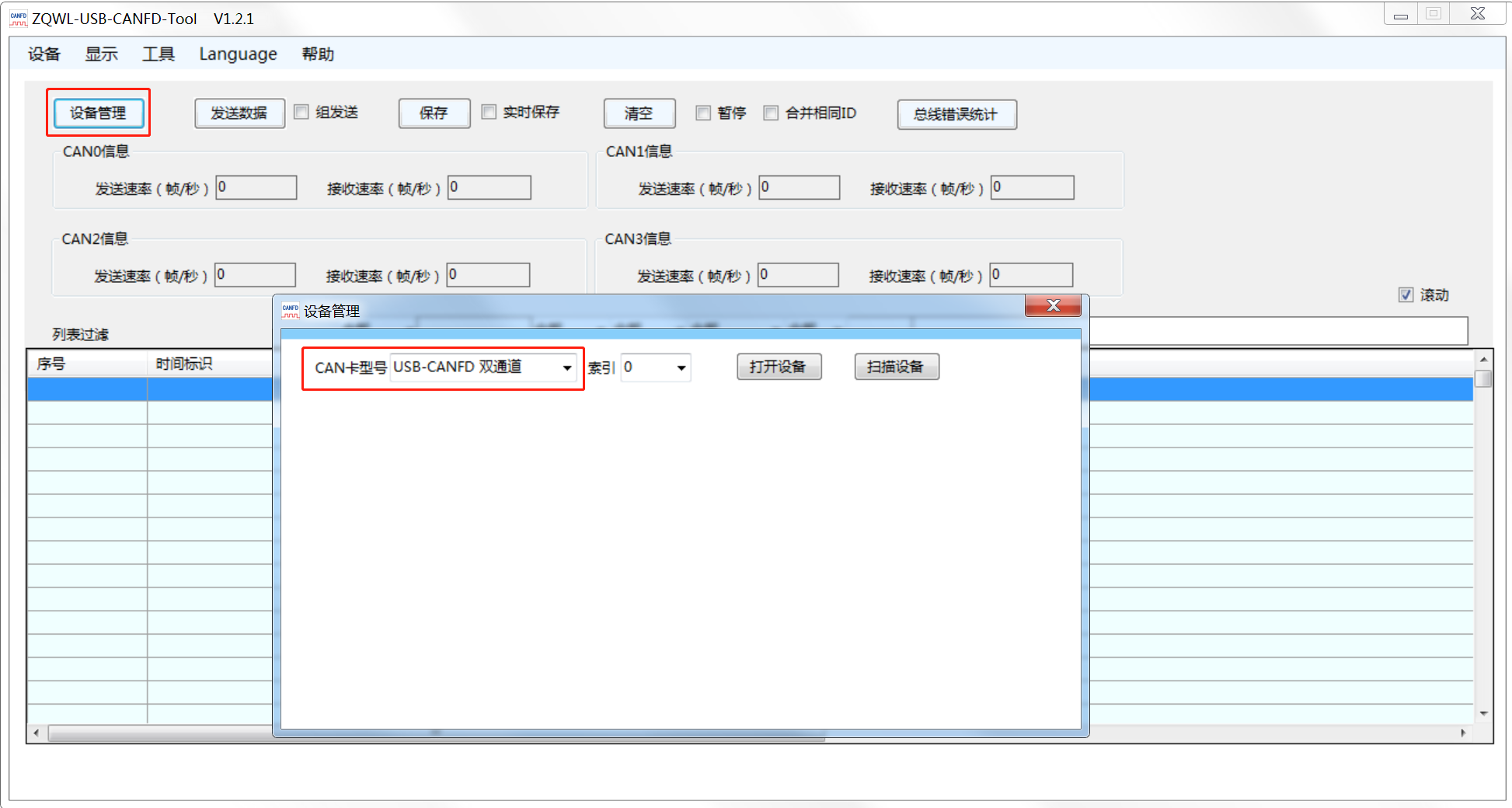
Task: Click the ZQWL-USB-CANFD-Tool window icon
Action: coord(19,18)
